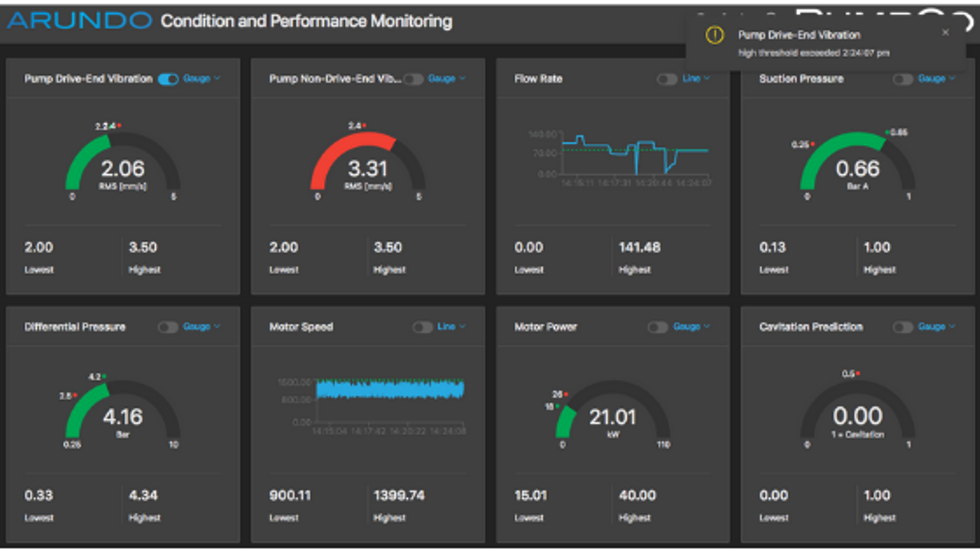The height and width of the screenshot is (551, 980).
Task: Click the Flow Rate line chart
Action: click(x=635, y=155)
